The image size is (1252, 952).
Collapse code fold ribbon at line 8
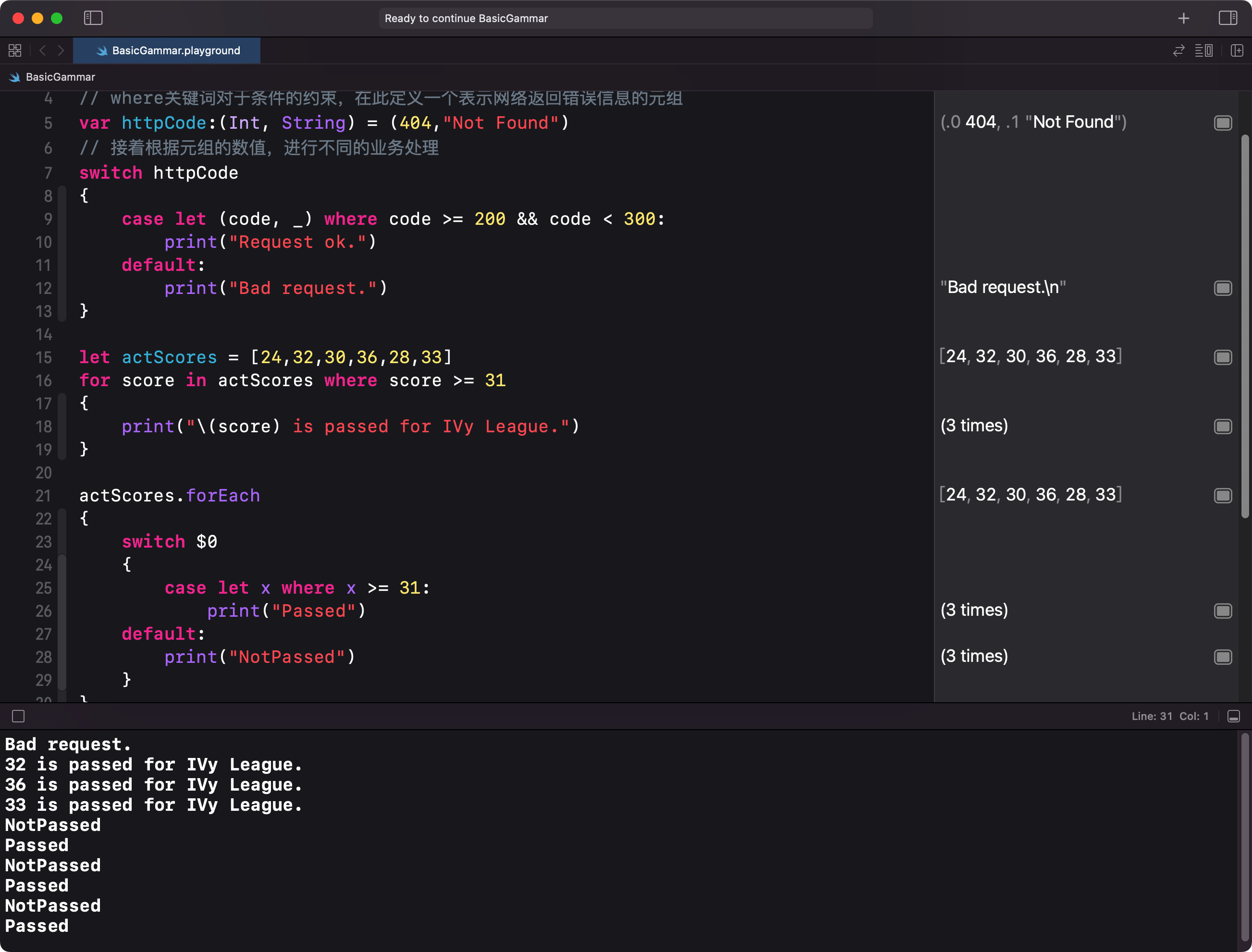point(62,253)
